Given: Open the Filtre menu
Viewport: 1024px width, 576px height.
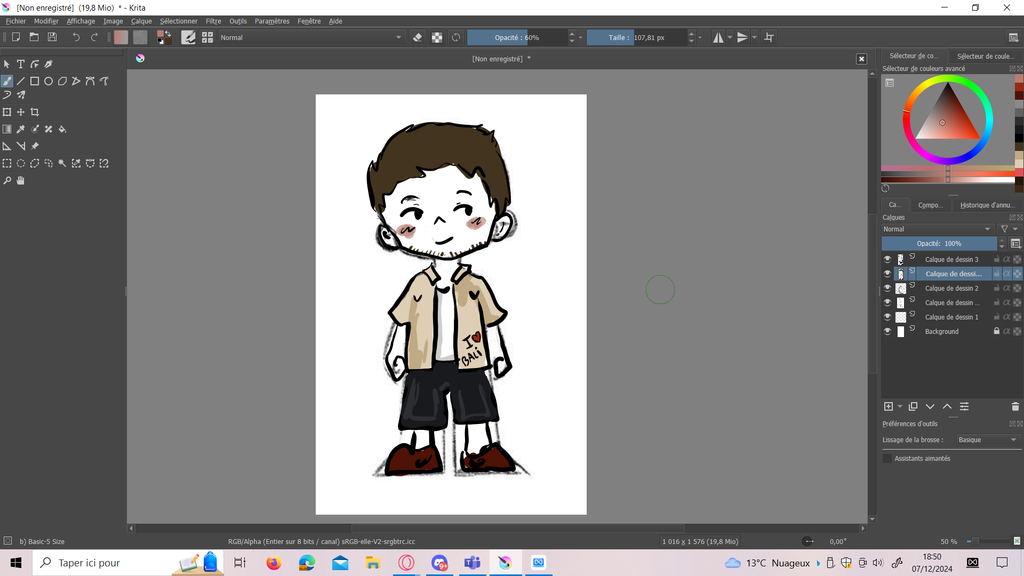Looking at the screenshot, I should [x=213, y=21].
